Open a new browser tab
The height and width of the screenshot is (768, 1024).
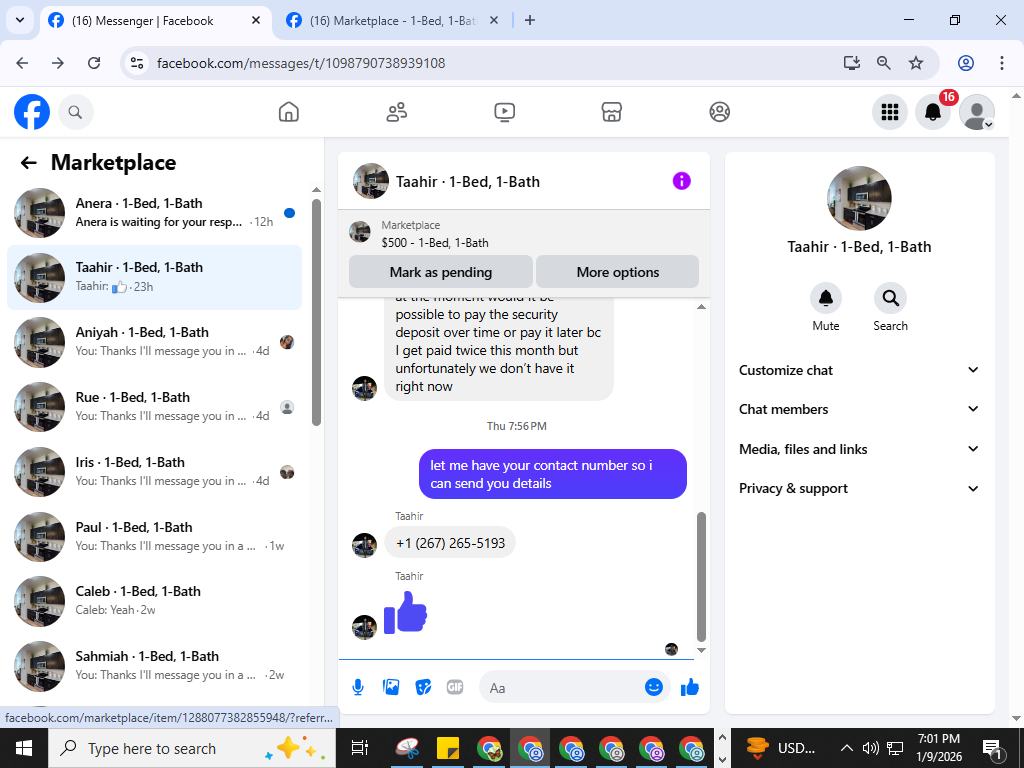click(530, 20)
